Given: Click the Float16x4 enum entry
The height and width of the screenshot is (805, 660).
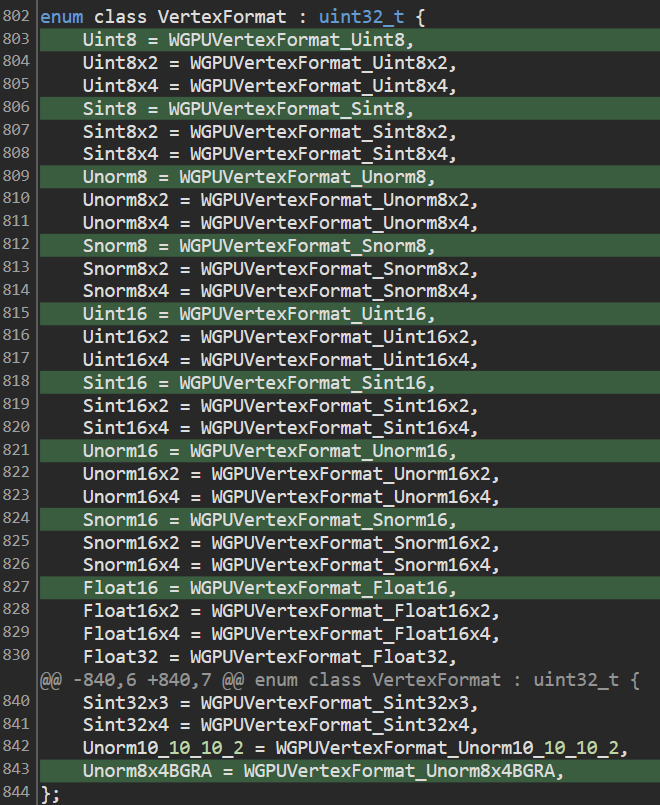Looking at the screenshot, I should click(x=291, y=634).
